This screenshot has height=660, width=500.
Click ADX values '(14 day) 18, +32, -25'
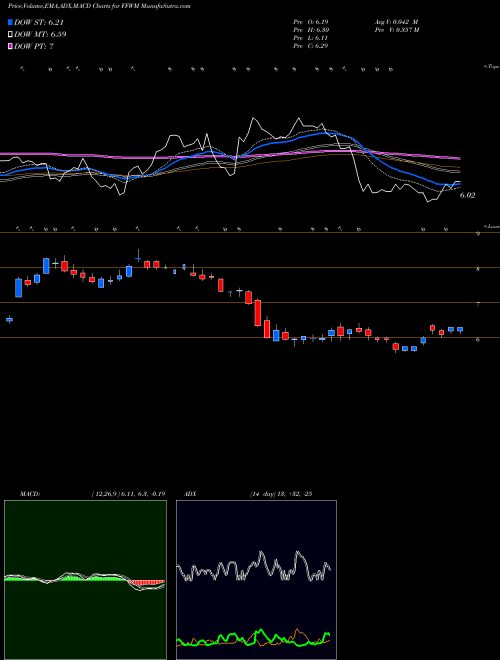[280, 494]
